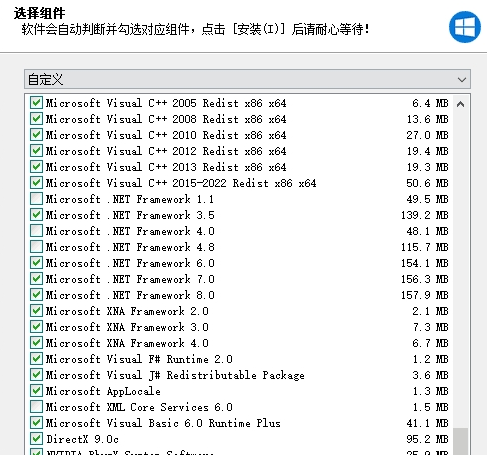Toggle Microsoft .NET Framework 7.0 checkbox
Viewport: 489px width, 455px height.
point(36,279)
